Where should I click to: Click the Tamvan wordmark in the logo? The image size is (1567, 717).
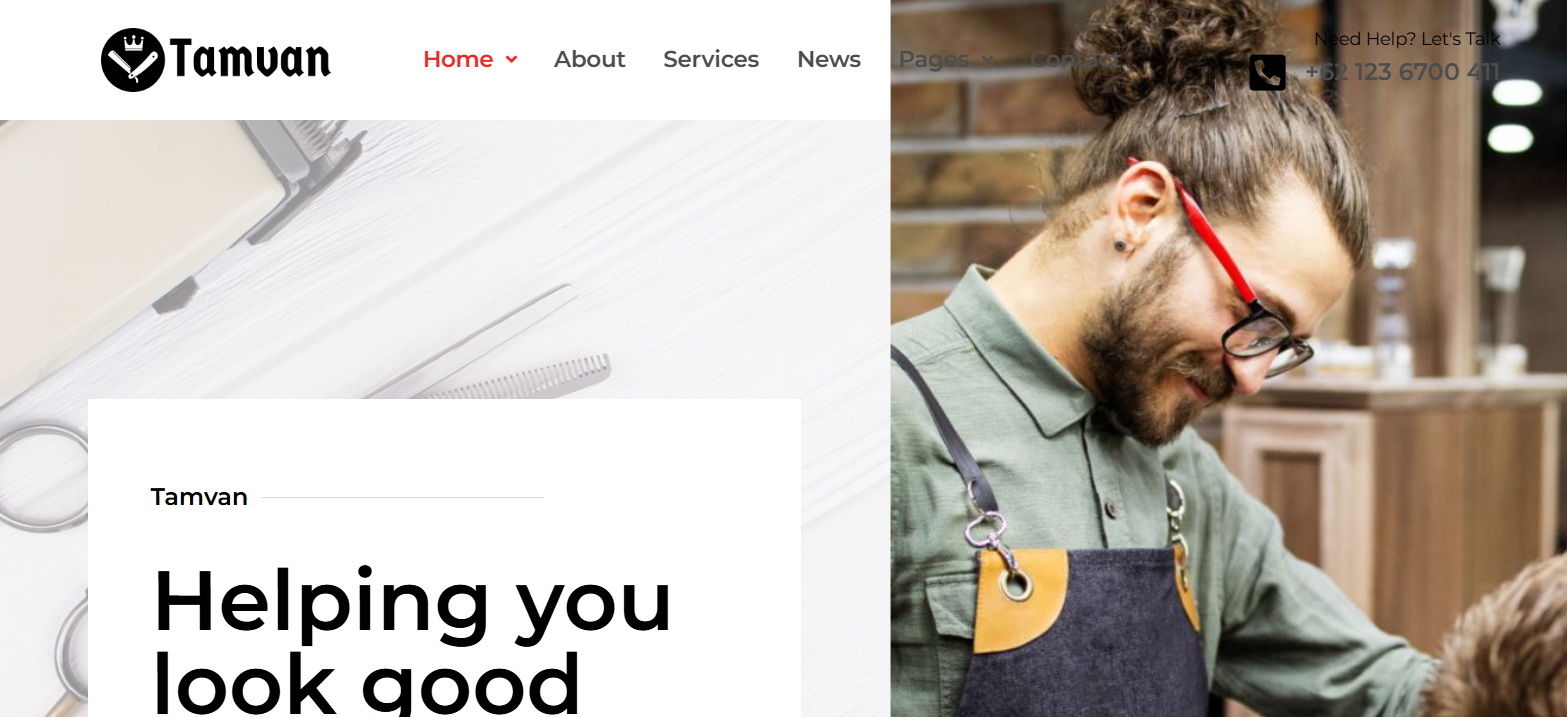pyautogui.click(x=250, y=59)
